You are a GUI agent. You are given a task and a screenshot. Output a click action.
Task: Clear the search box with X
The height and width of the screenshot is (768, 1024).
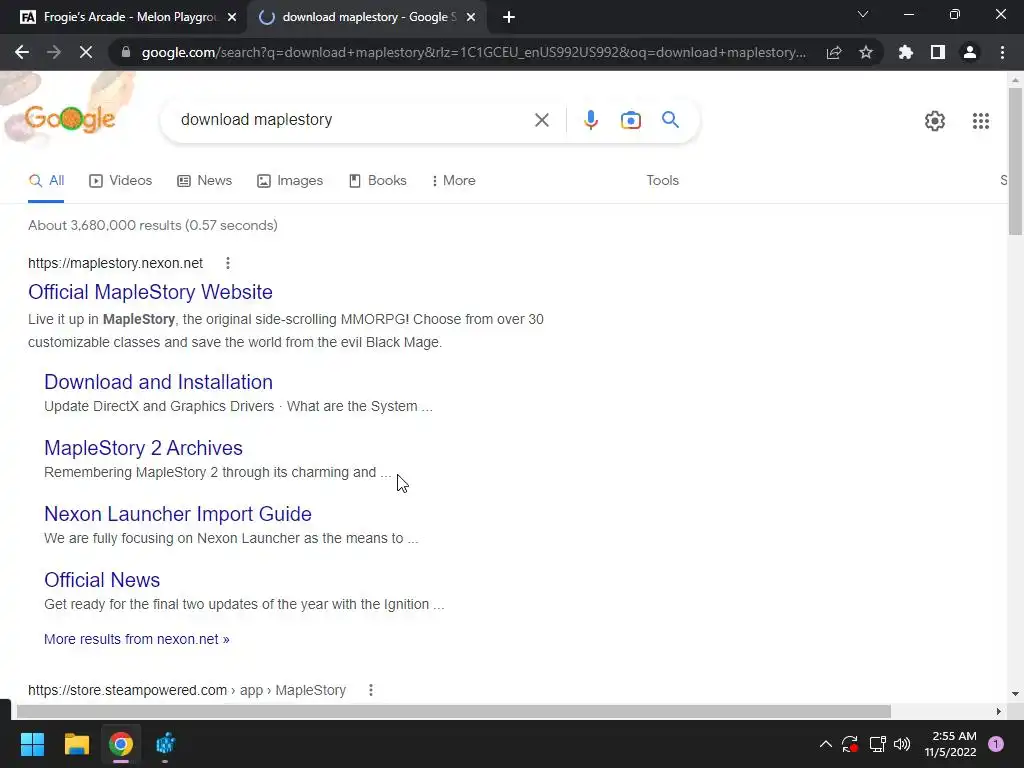(x=541, y=120)
